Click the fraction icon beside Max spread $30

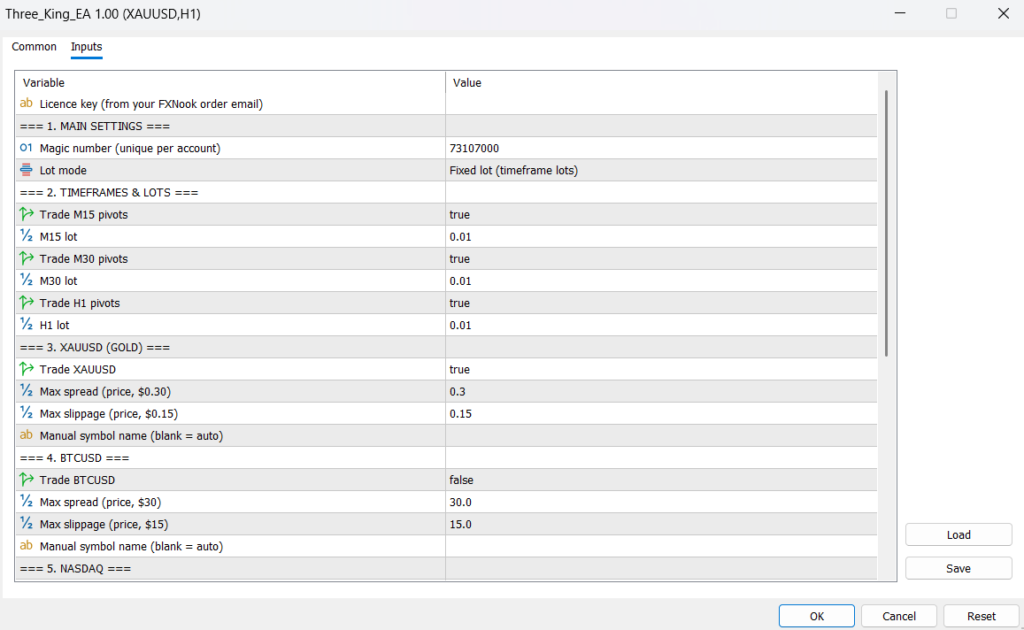tap(26, 502)
